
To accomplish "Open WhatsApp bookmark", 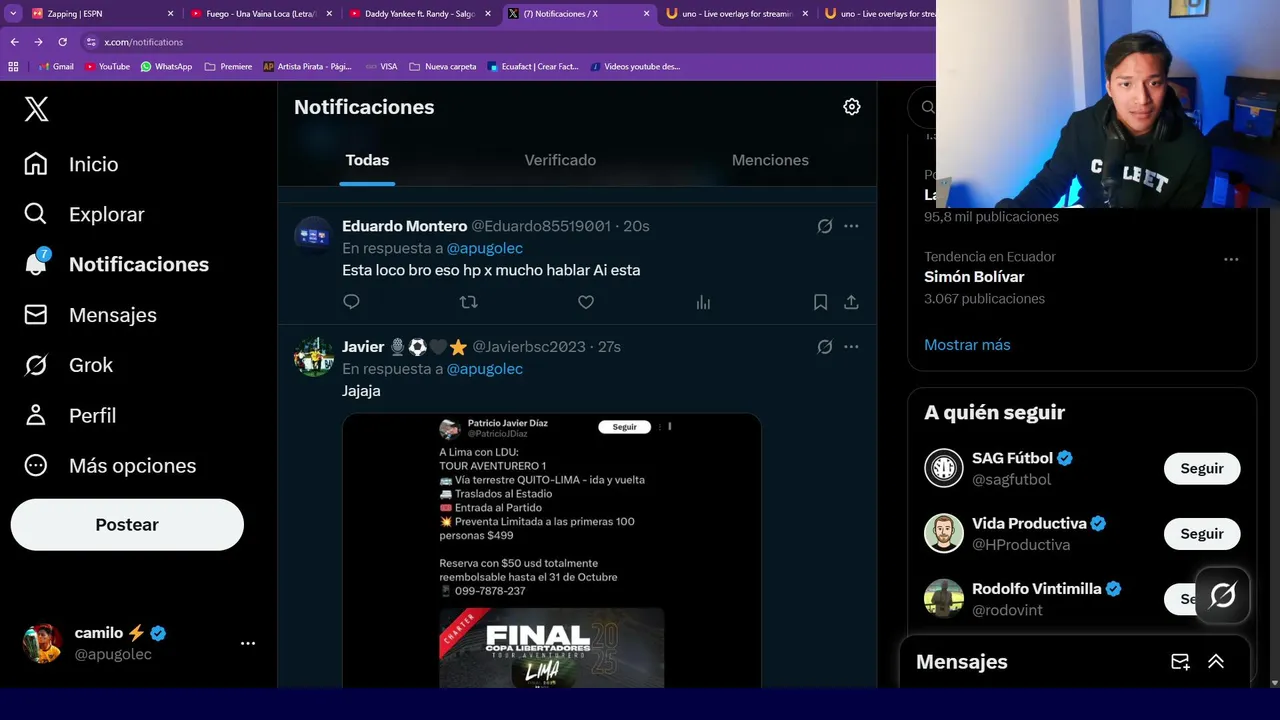I will 166,67.
